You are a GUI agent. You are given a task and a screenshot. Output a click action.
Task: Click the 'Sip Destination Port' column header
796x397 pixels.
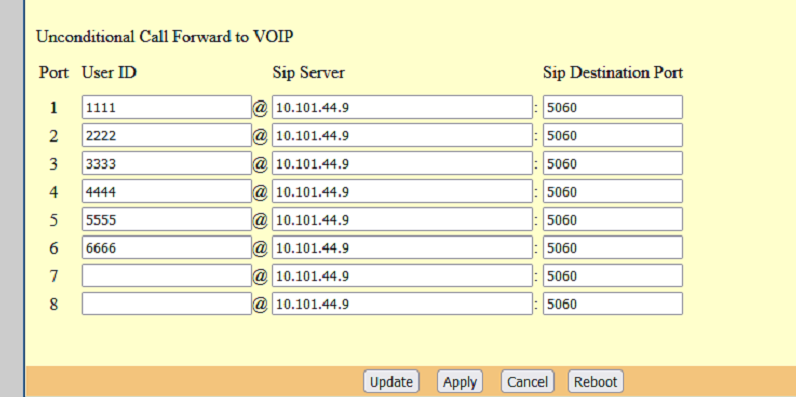(x=613, y=73)
